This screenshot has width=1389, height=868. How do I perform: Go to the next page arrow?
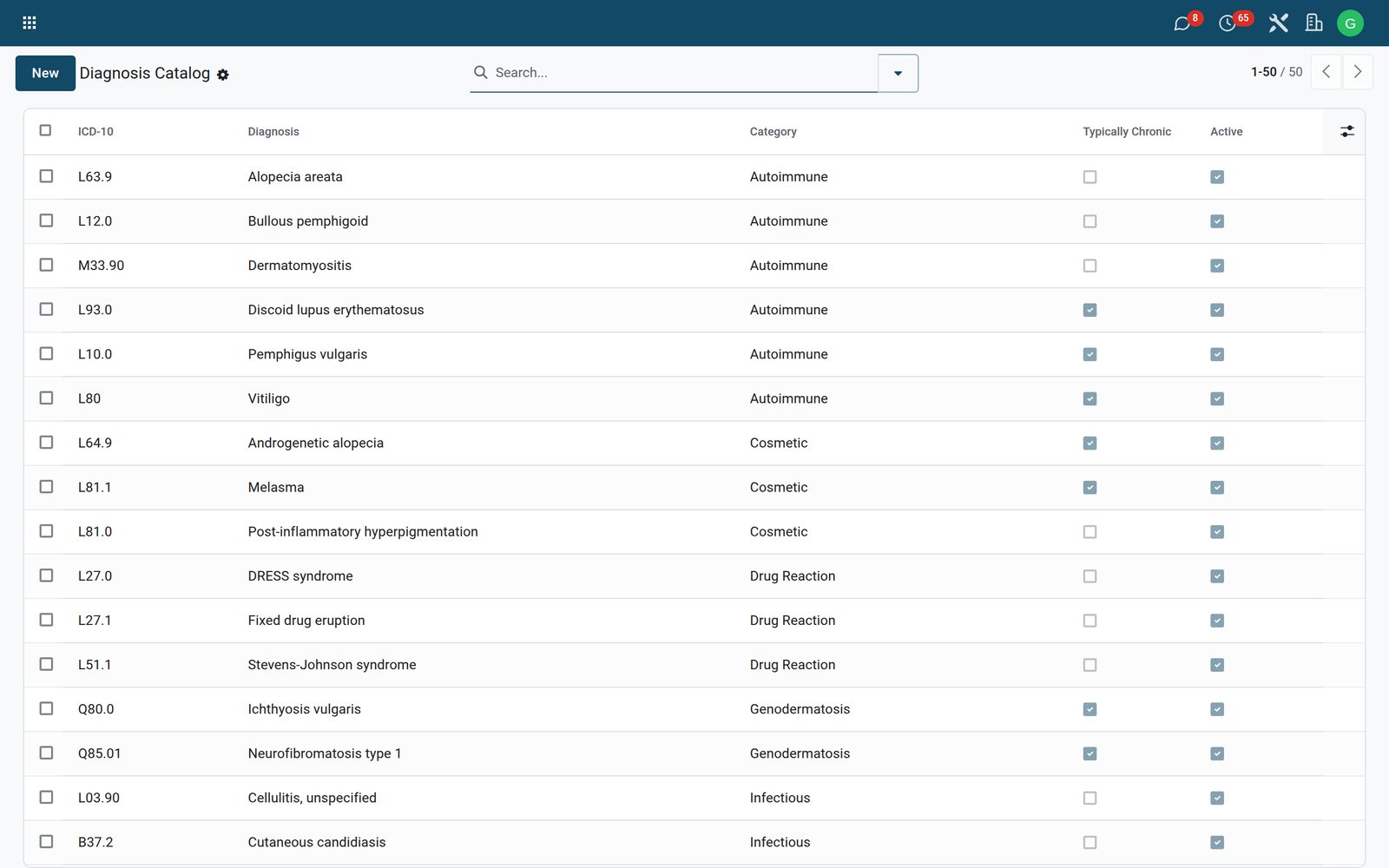(x=1358, y=72)
